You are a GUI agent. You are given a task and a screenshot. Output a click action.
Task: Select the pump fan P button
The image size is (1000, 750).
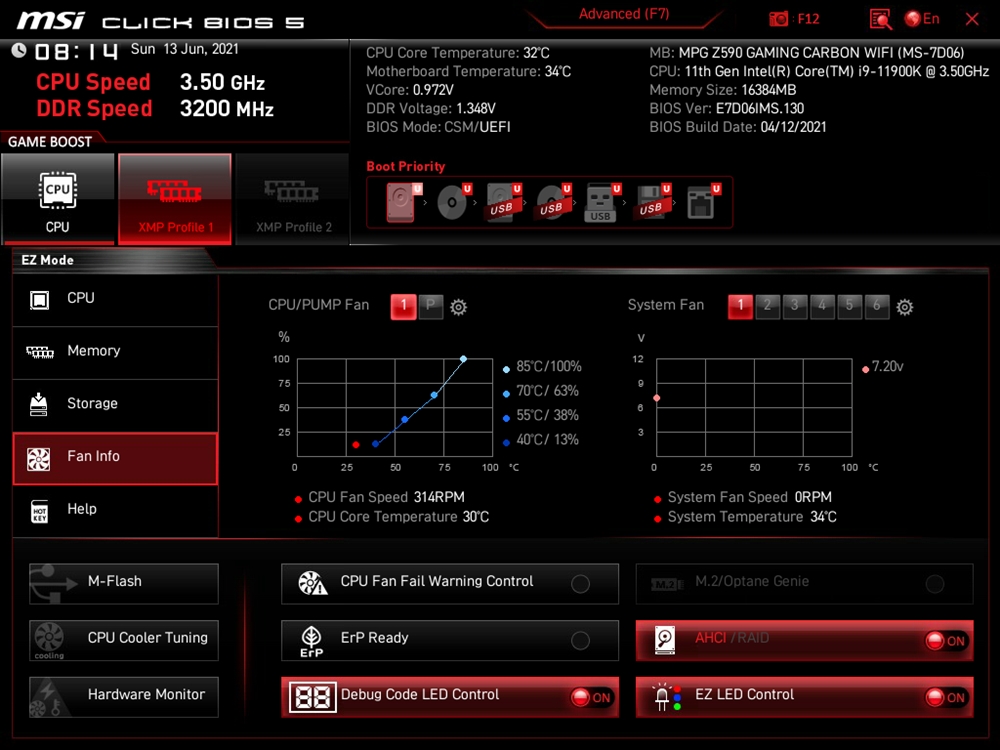pos(430,306)
